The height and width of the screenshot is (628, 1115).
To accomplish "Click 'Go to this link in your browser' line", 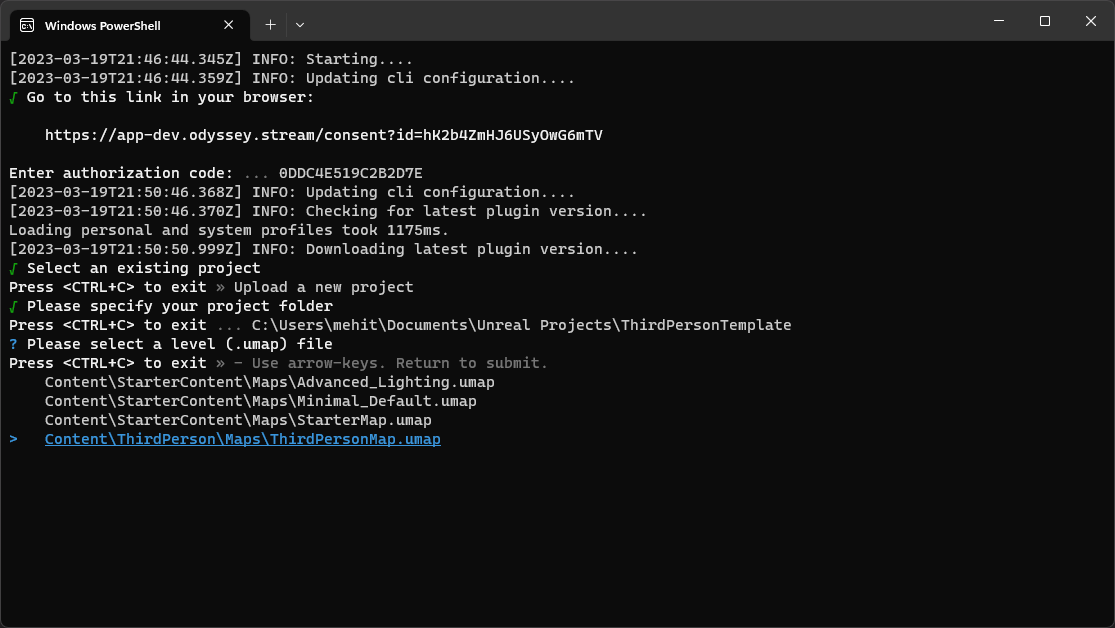I will click(170, 97).
